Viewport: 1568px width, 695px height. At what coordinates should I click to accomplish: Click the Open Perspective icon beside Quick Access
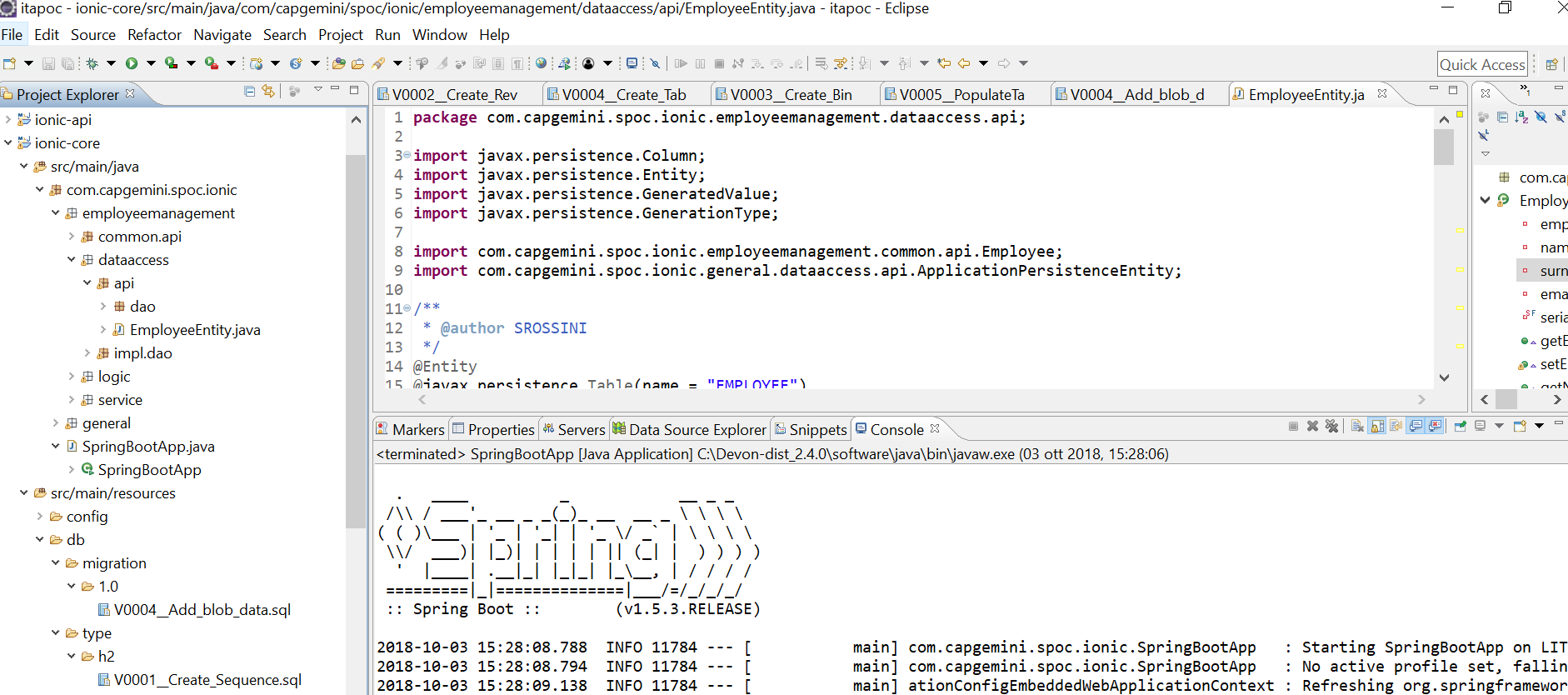pyautogui.click(x=1551, y=64)
